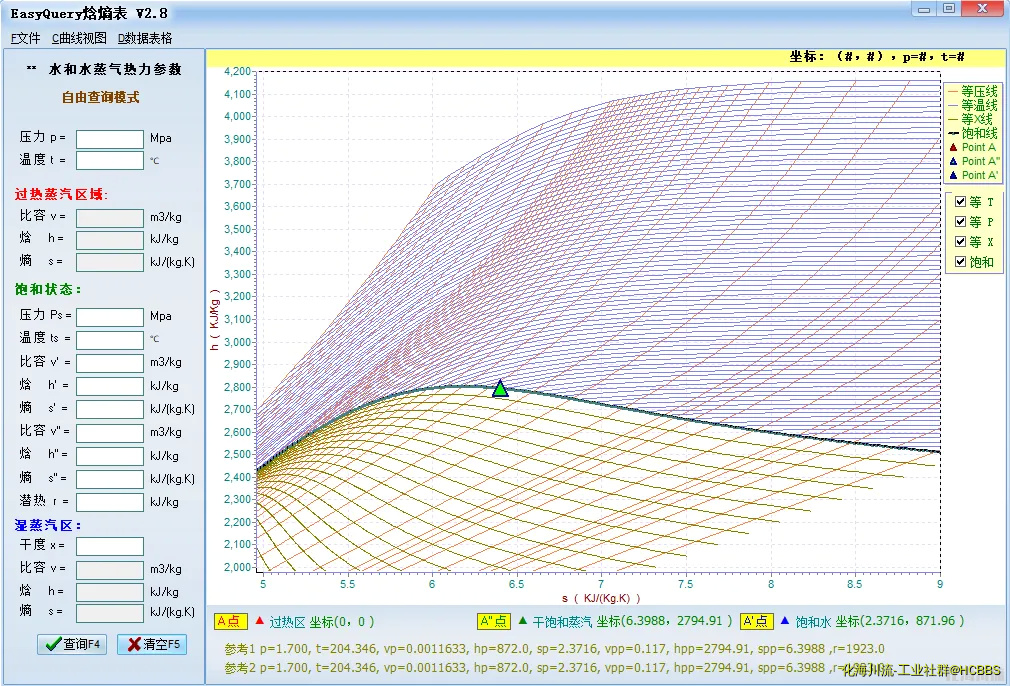Close the EasyQuery window
This screenshot has width=1010, height=686.
pyautogui.click(x=982, y=8)
